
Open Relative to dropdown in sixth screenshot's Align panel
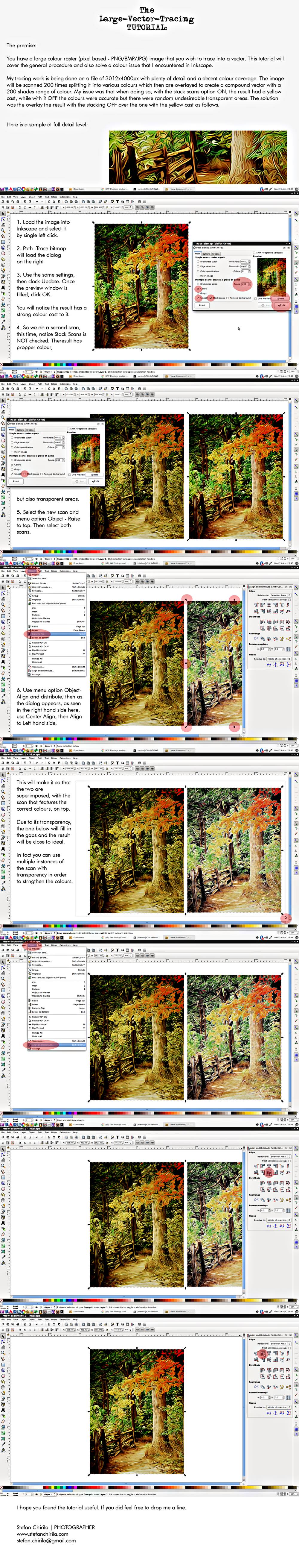[x=280, y=1156]
